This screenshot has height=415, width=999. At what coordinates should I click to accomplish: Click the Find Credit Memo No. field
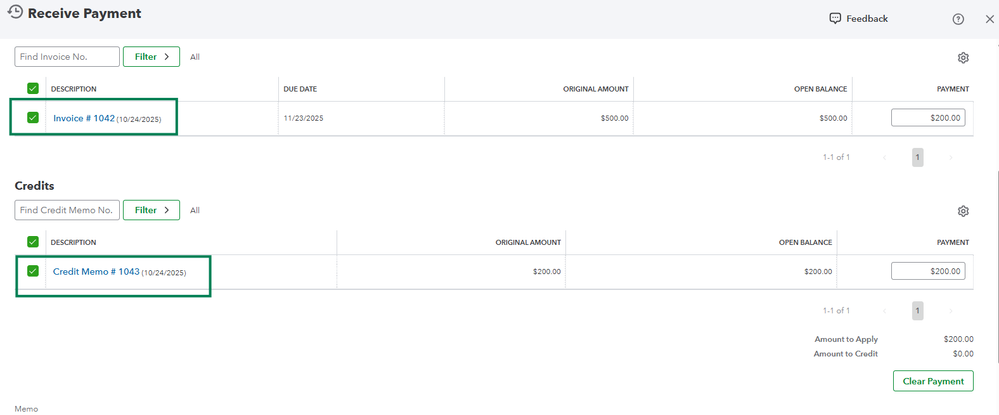[67, 210]
